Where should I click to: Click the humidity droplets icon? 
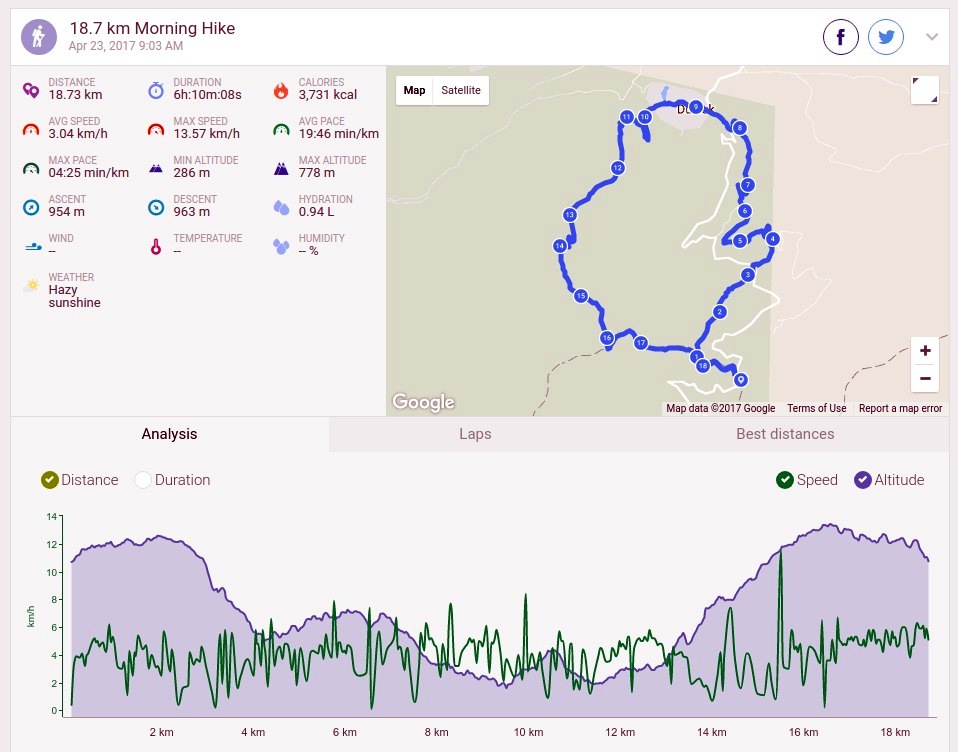point(281,247)
